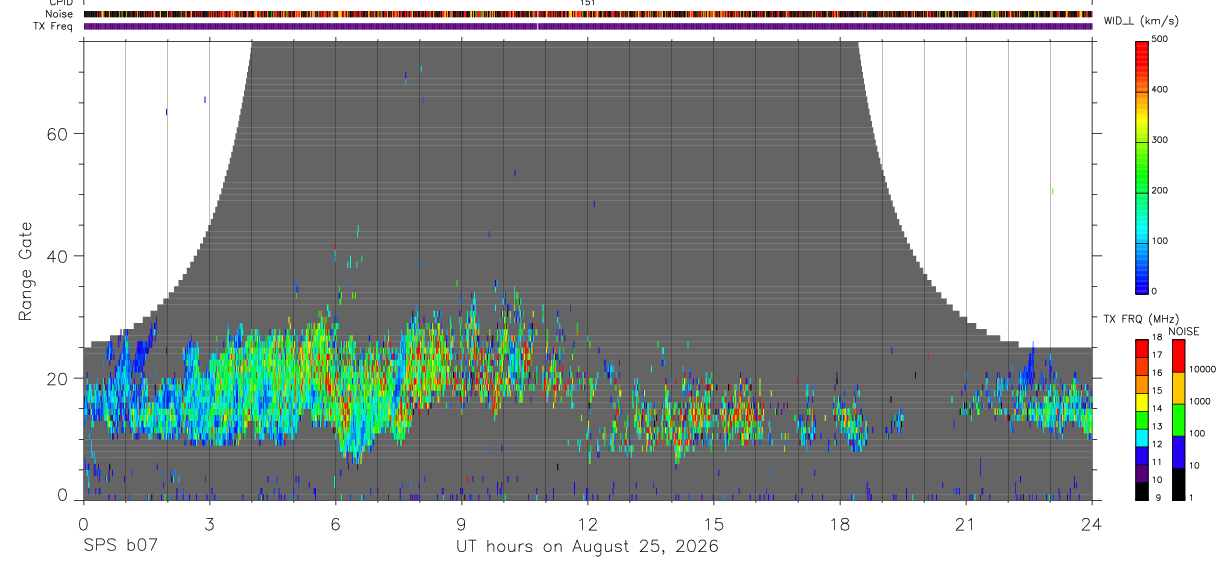This screenshot has width=1228, height=567.
Task: Click the 60 label on Range Gate axis
Action: tap(60, 134)
